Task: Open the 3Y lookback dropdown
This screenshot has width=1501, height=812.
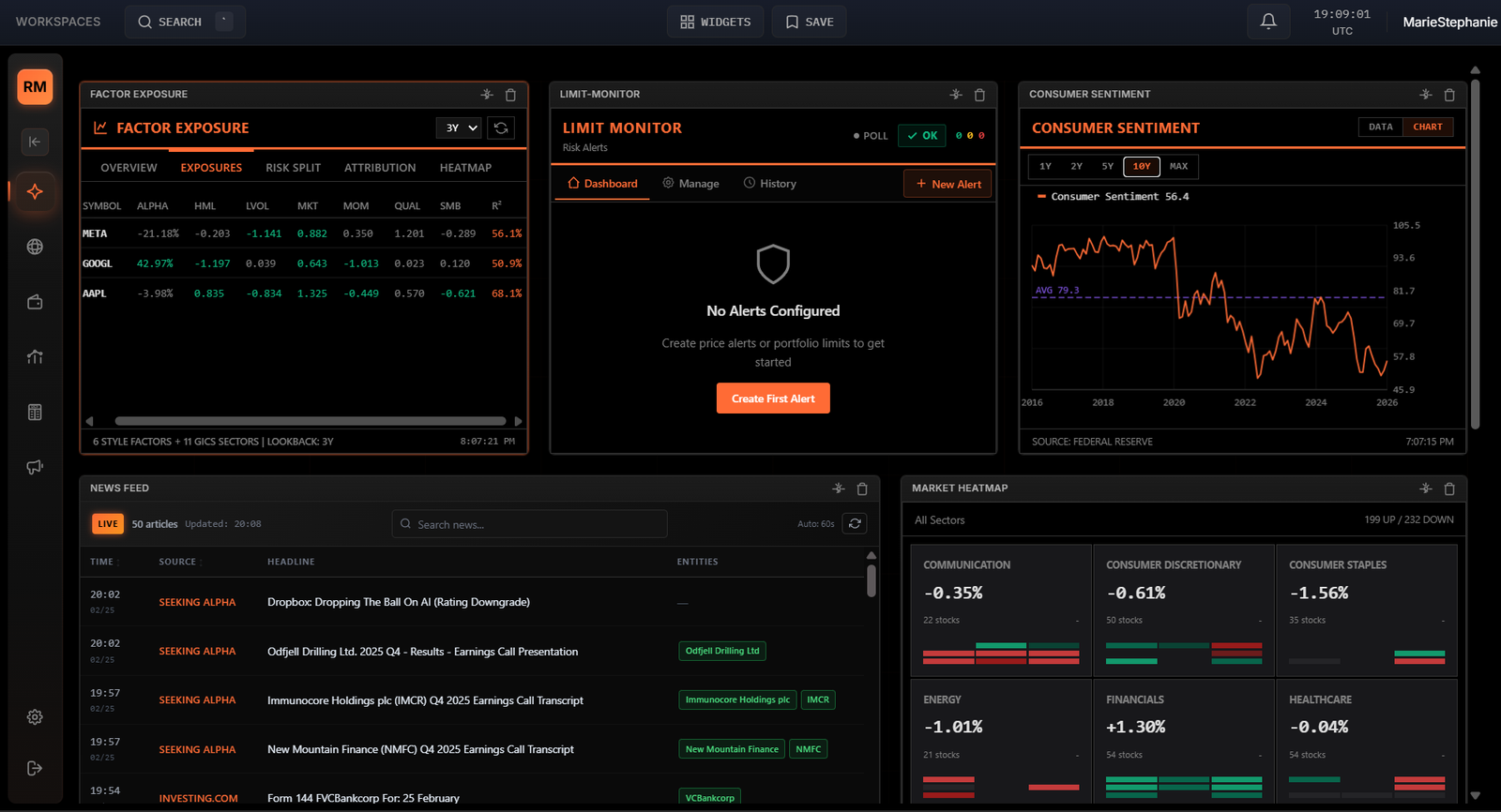Action: (x=461, y=128)
